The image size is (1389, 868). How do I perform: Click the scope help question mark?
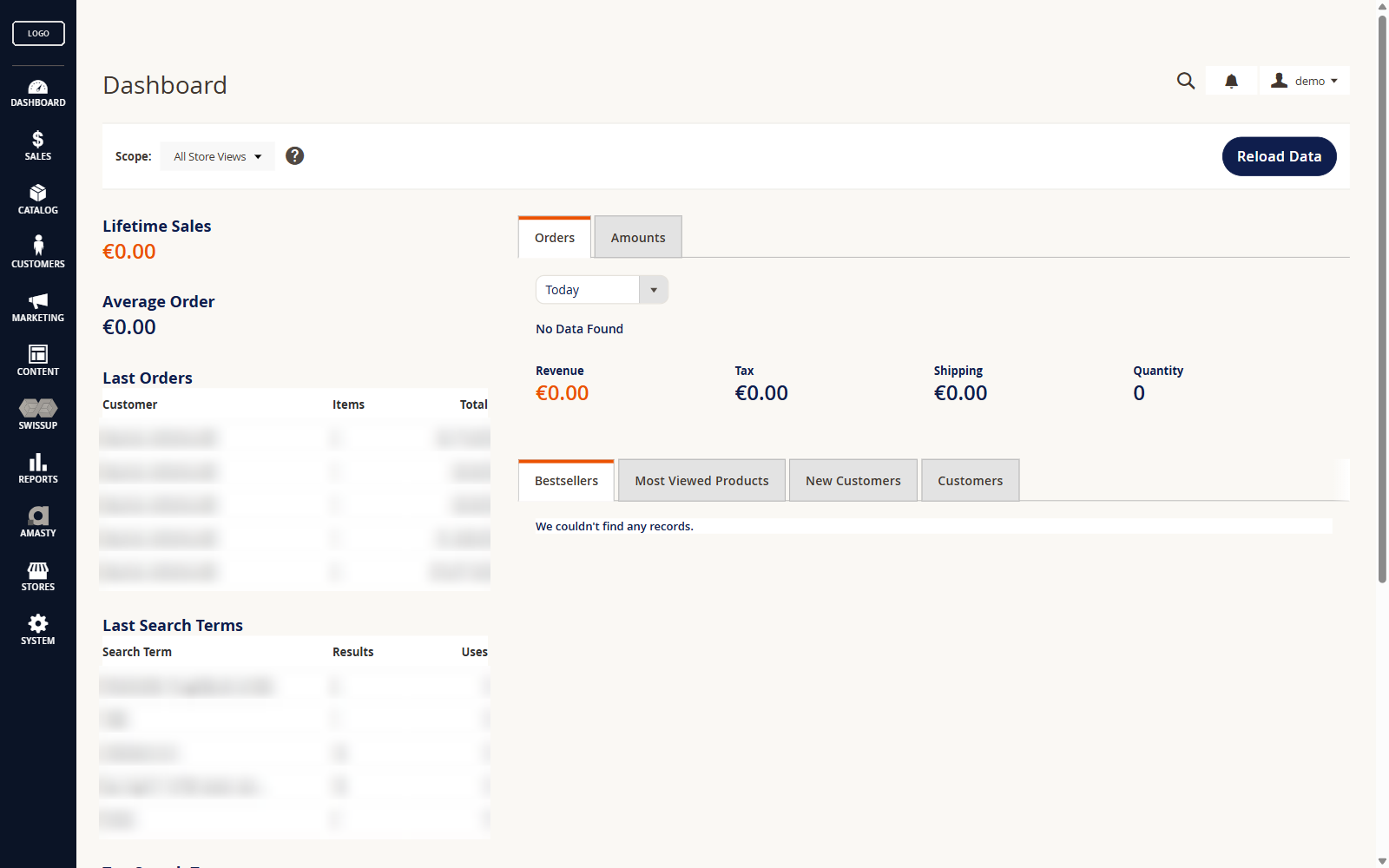(x=295, y=155)
